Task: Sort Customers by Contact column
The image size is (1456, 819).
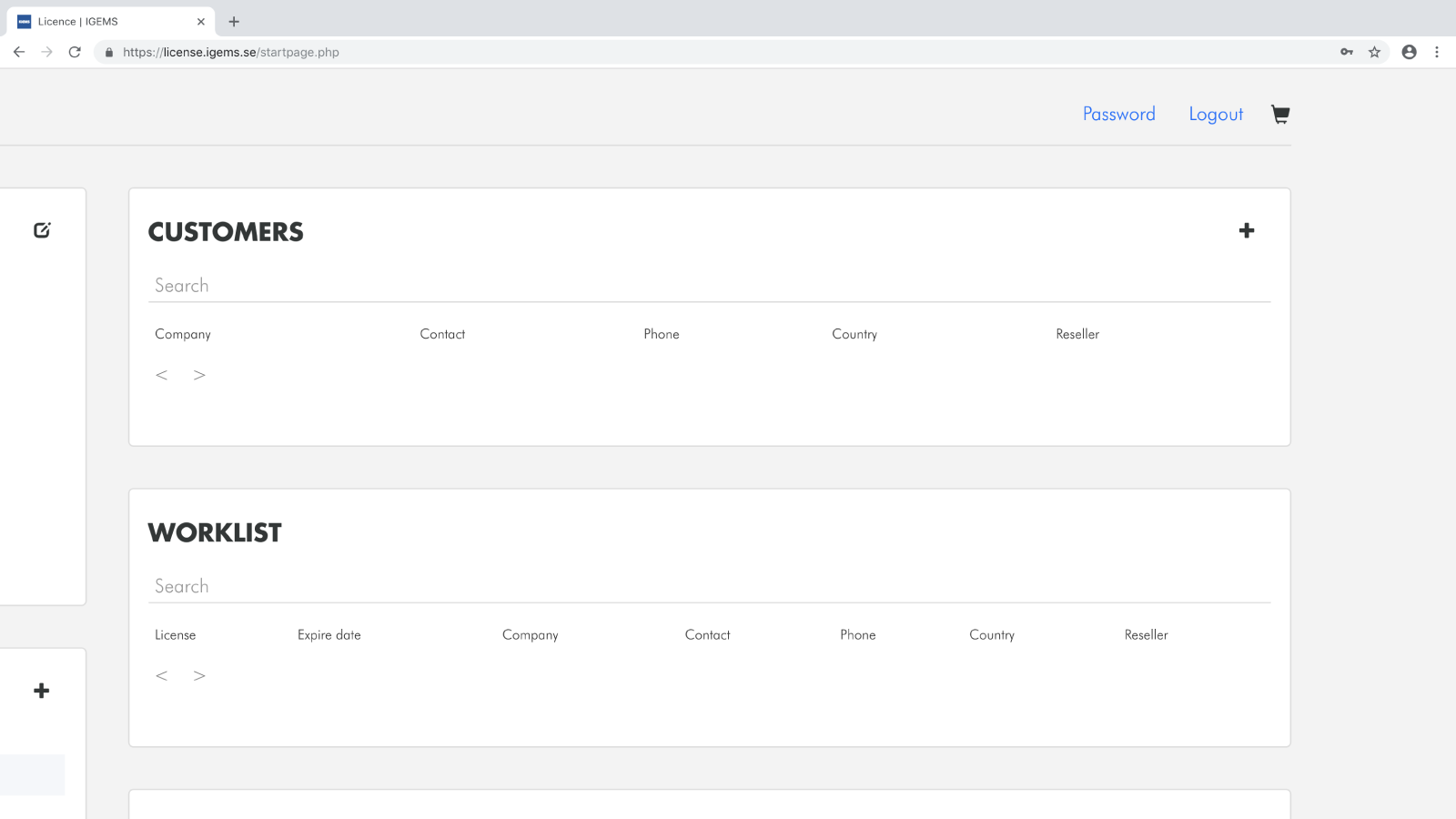Action: coord(442,334)
